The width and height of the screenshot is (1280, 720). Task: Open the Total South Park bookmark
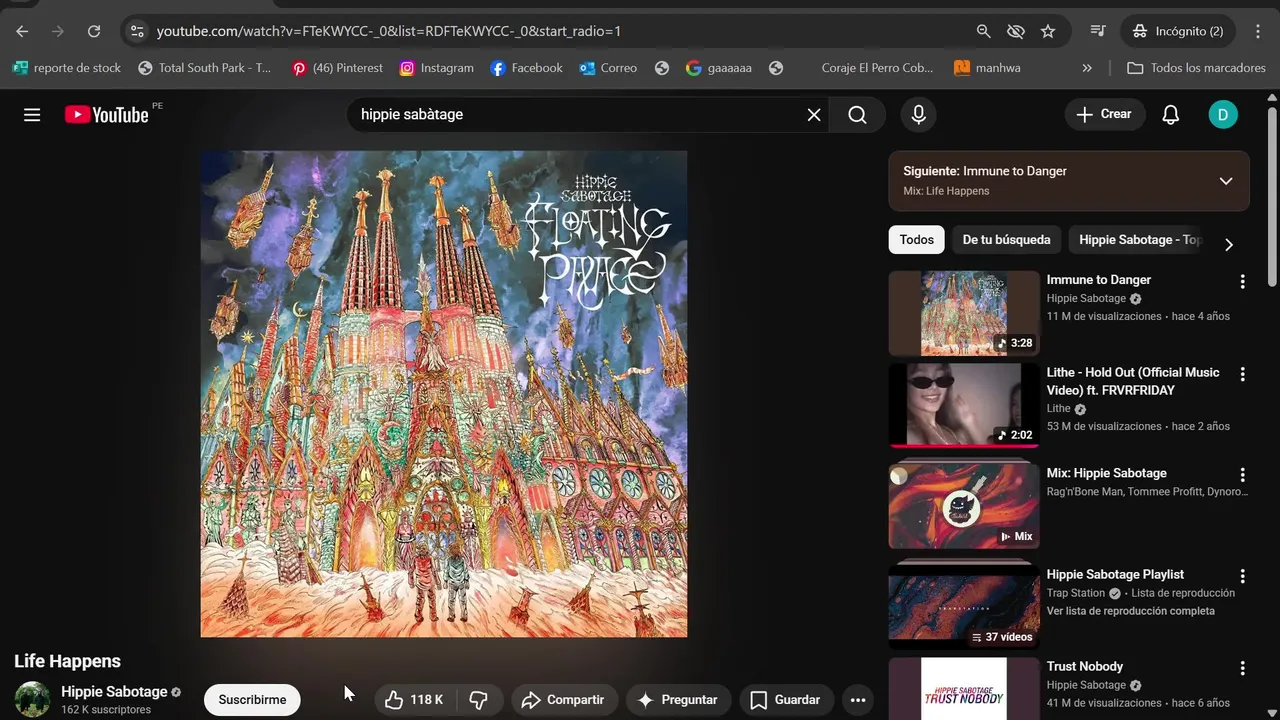coord(204,68)
